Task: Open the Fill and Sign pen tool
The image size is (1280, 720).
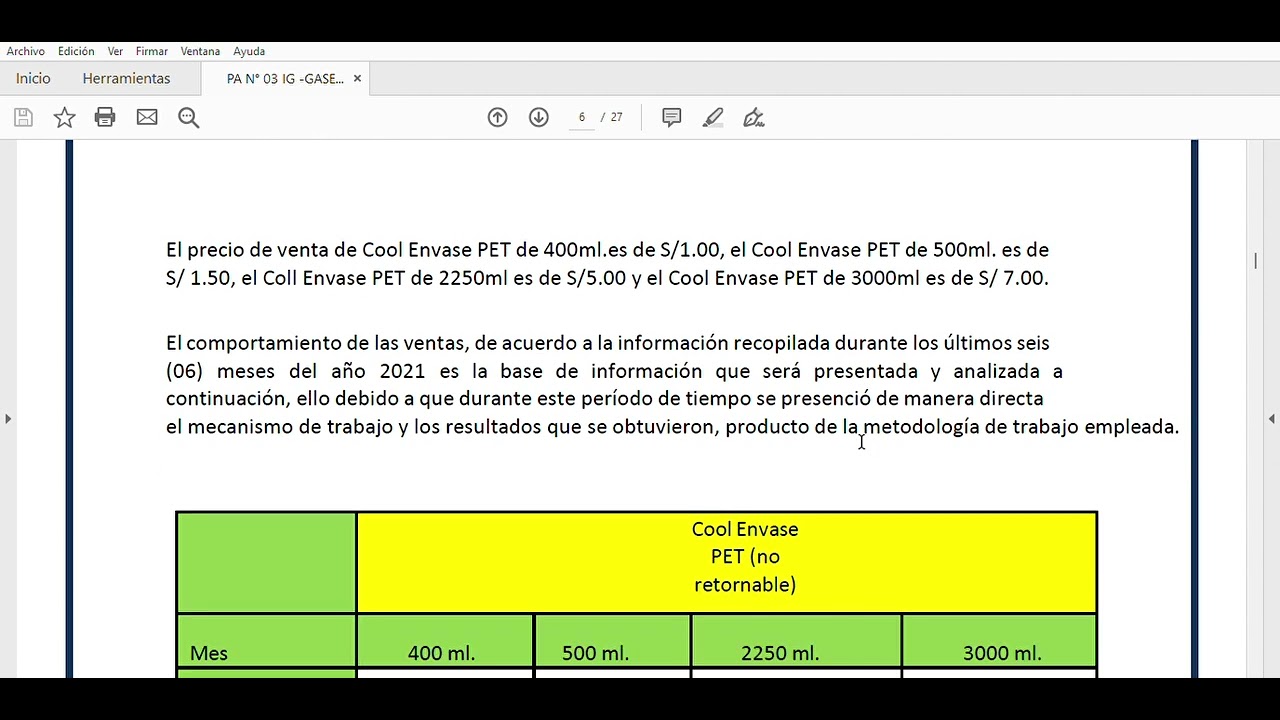Action: [754, 118]
